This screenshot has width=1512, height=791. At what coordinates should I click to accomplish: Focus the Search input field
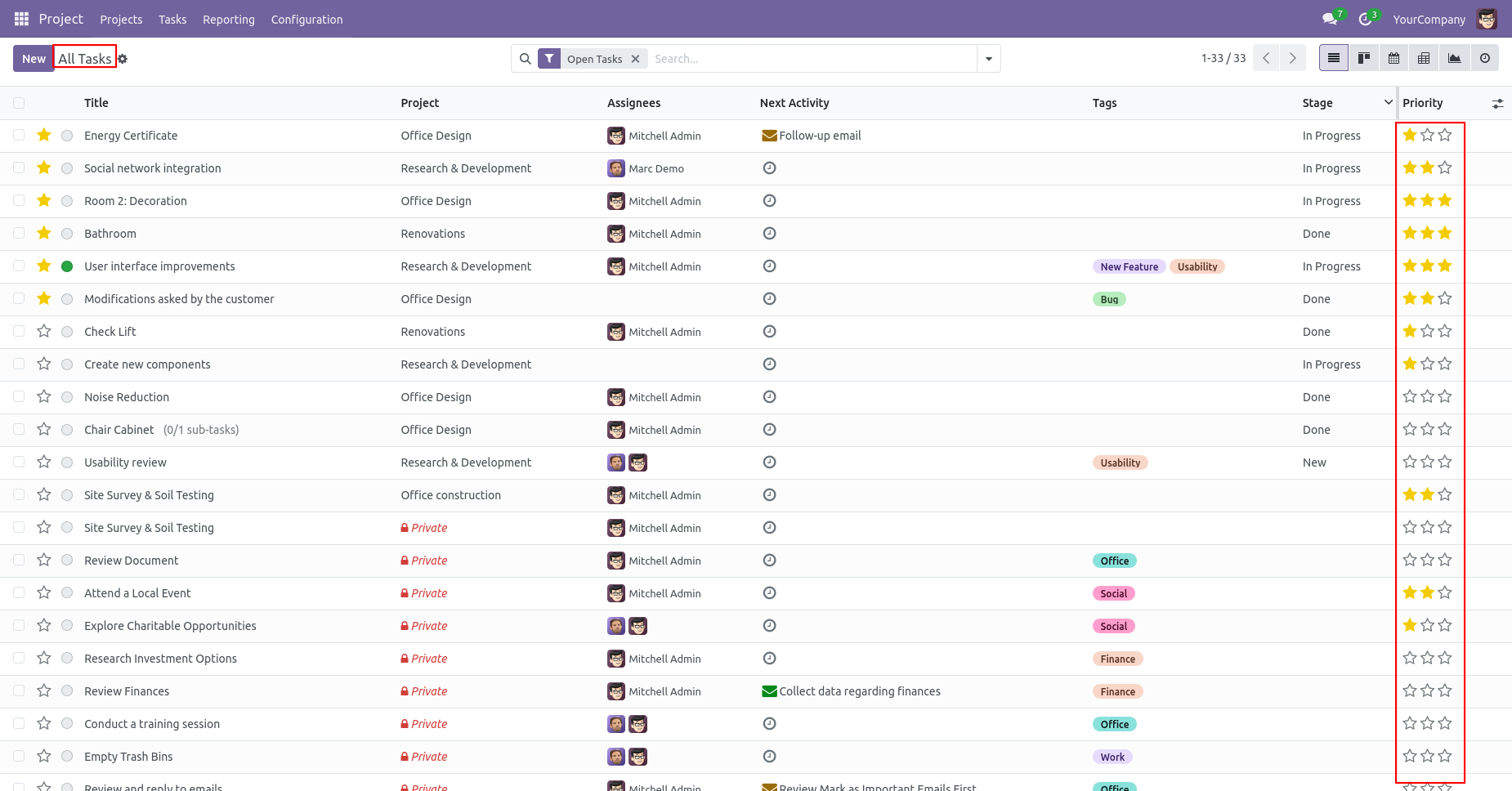coord(812,59)
